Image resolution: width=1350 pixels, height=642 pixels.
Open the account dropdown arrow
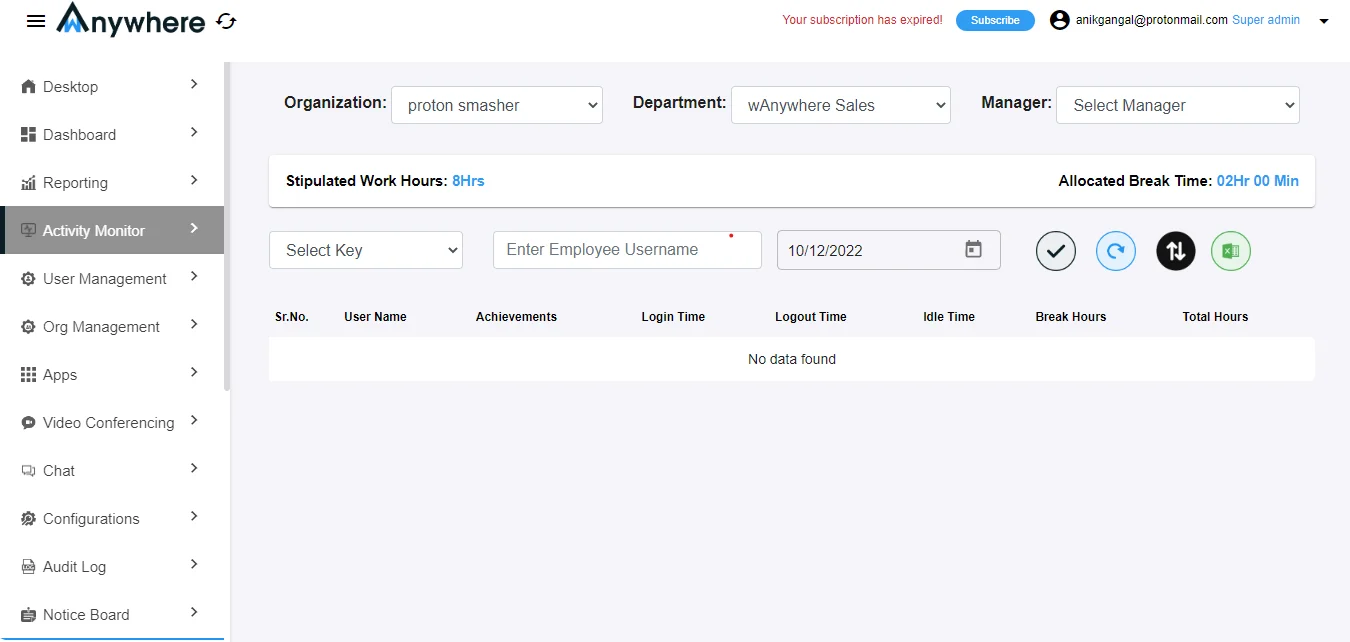pyautogui.click(x=1324, y=21)
